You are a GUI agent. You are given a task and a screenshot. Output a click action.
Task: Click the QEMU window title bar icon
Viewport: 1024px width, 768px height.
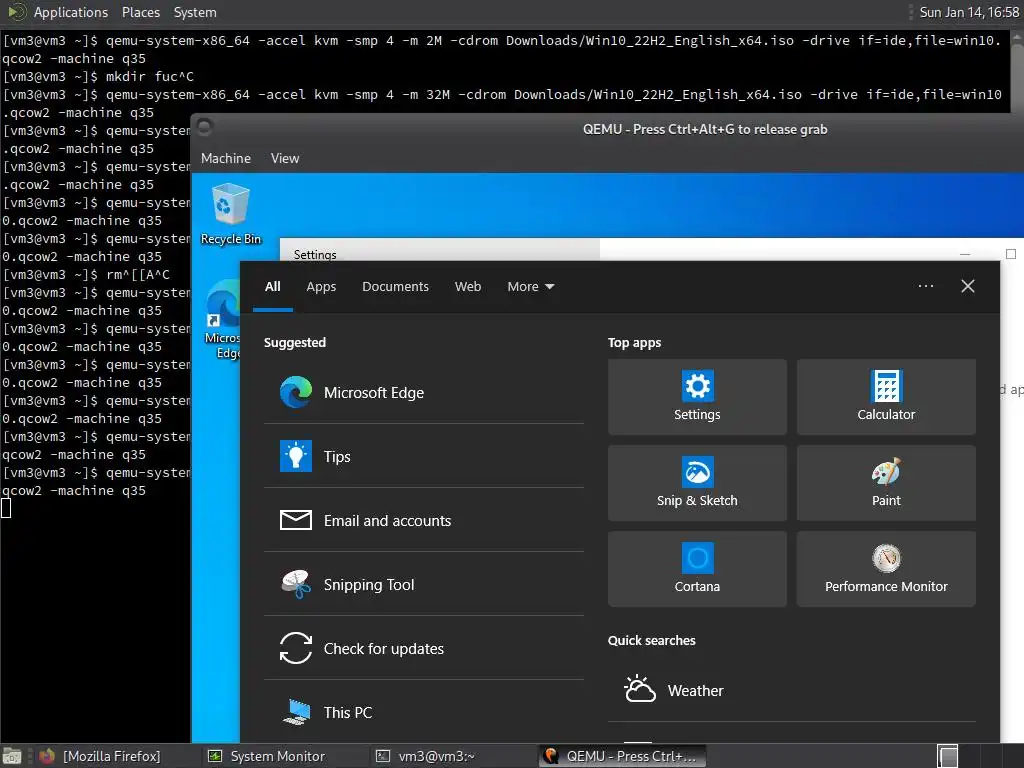tap(204, 127)
